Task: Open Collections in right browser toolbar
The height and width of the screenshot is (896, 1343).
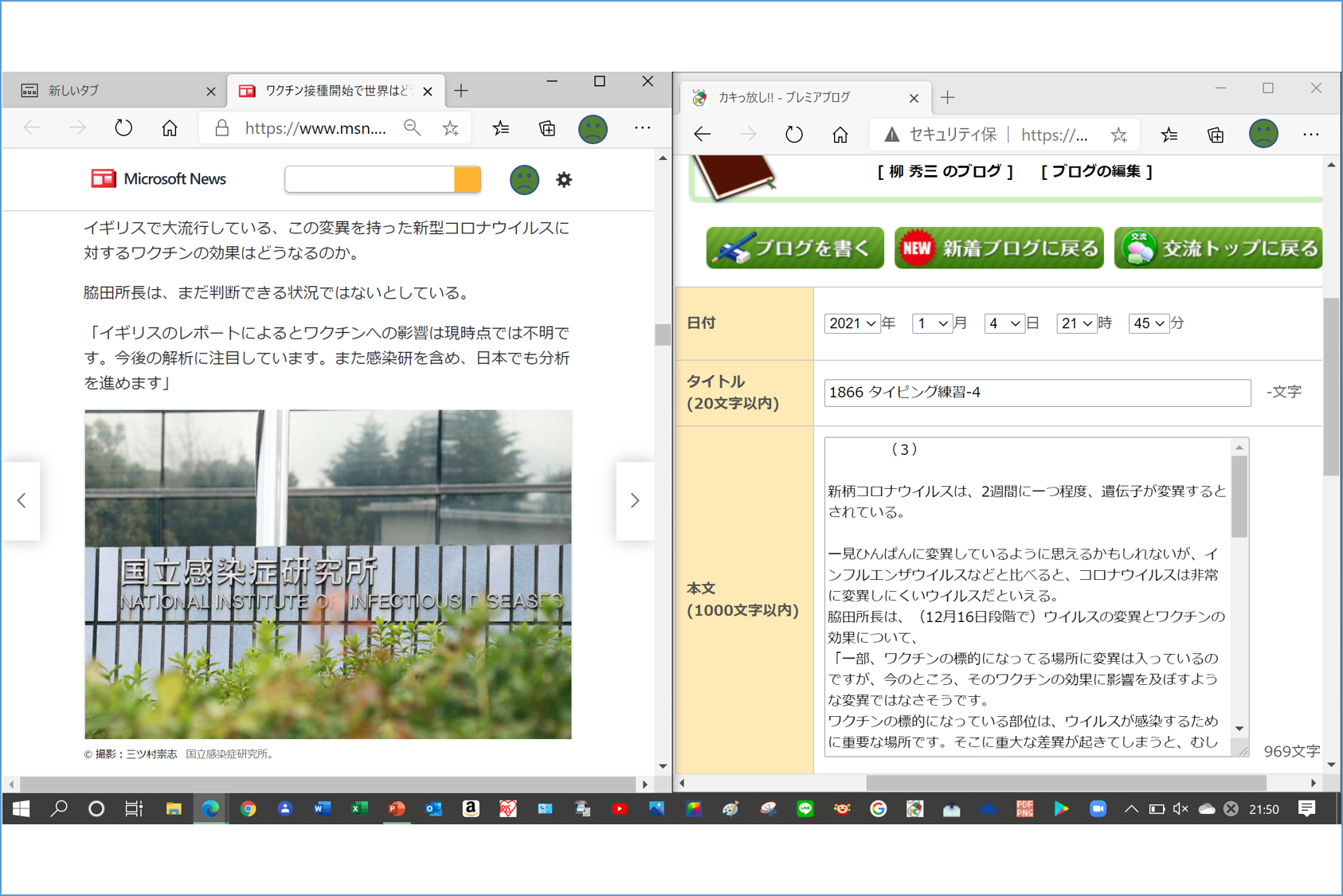Action: 1216,135
